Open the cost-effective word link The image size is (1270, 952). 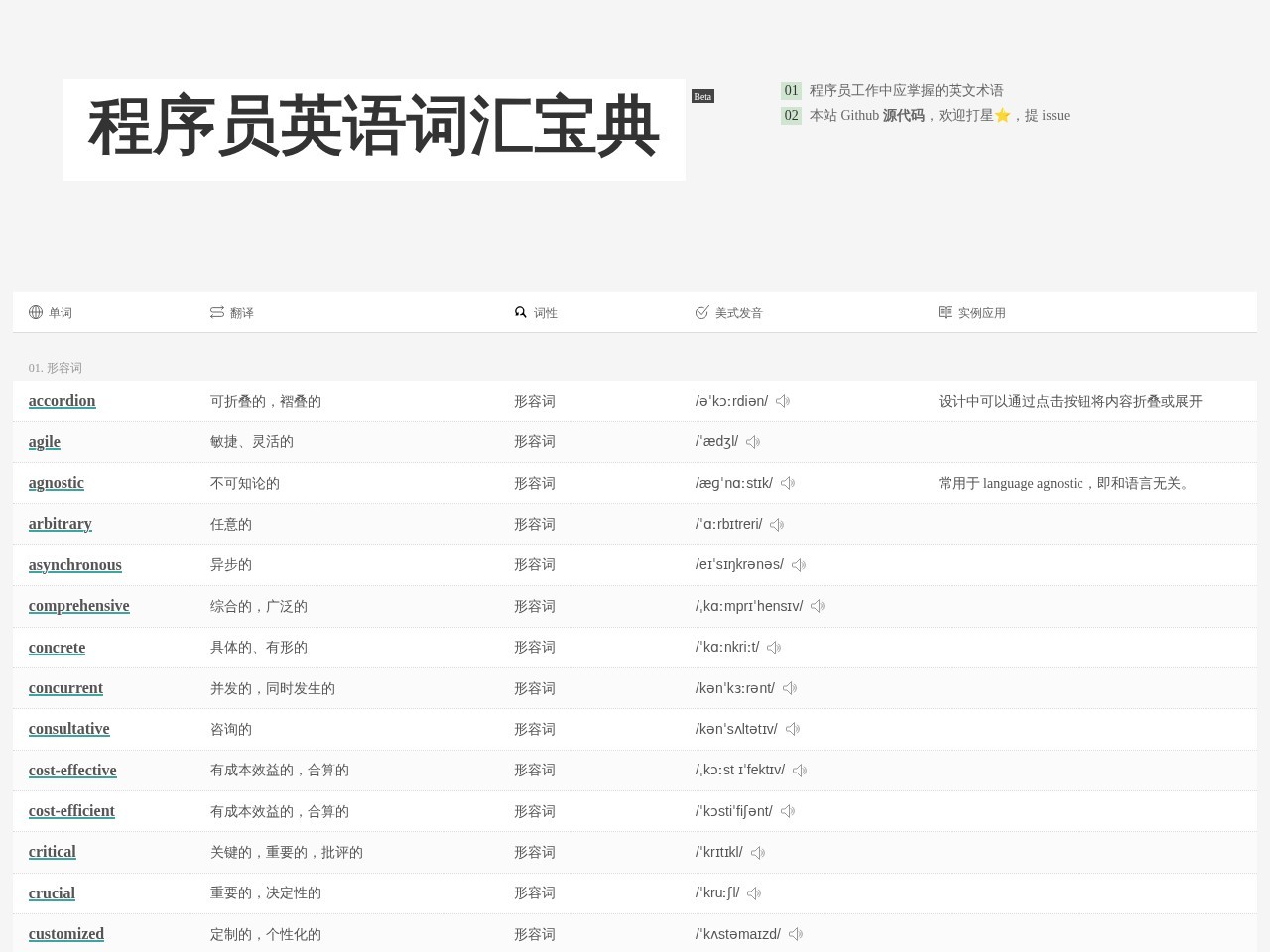tap(72, 771)
